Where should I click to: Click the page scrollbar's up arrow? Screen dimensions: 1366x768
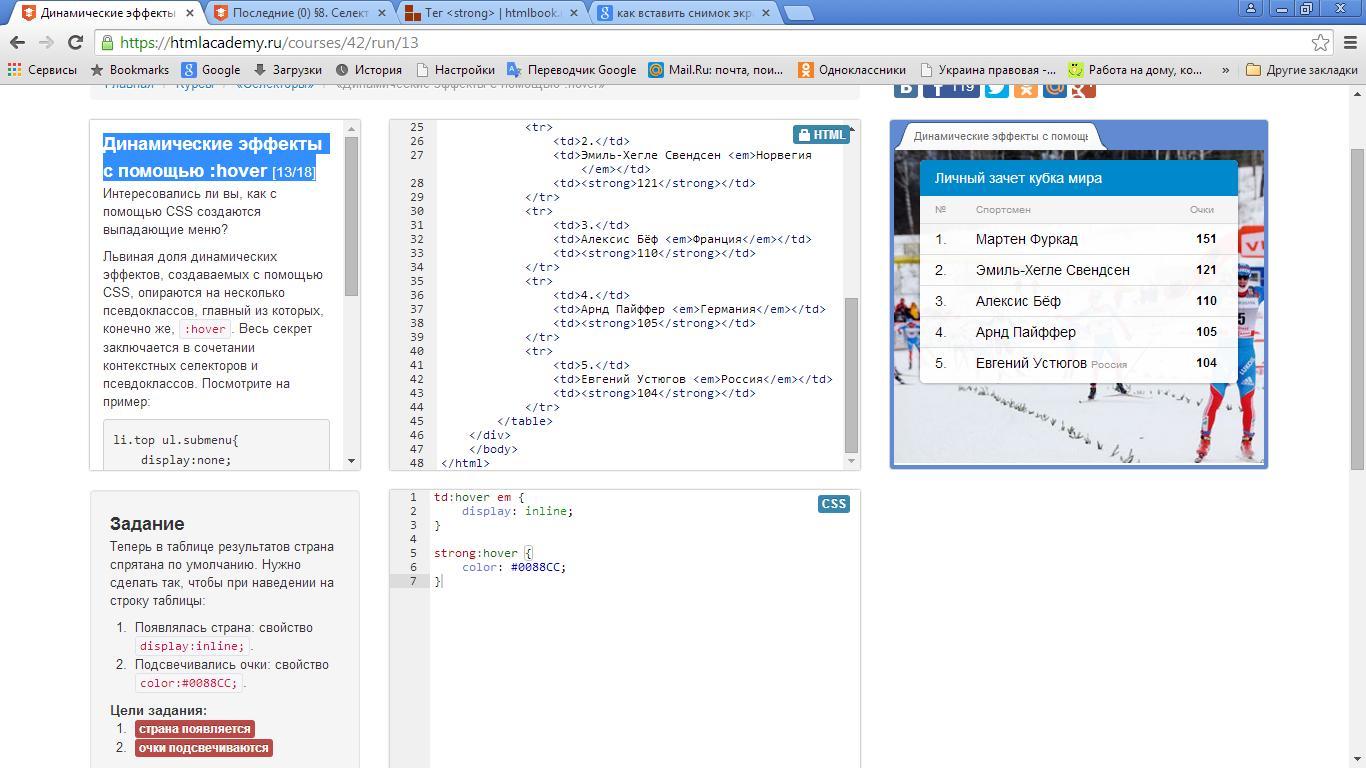click(x=1357, y=93)
